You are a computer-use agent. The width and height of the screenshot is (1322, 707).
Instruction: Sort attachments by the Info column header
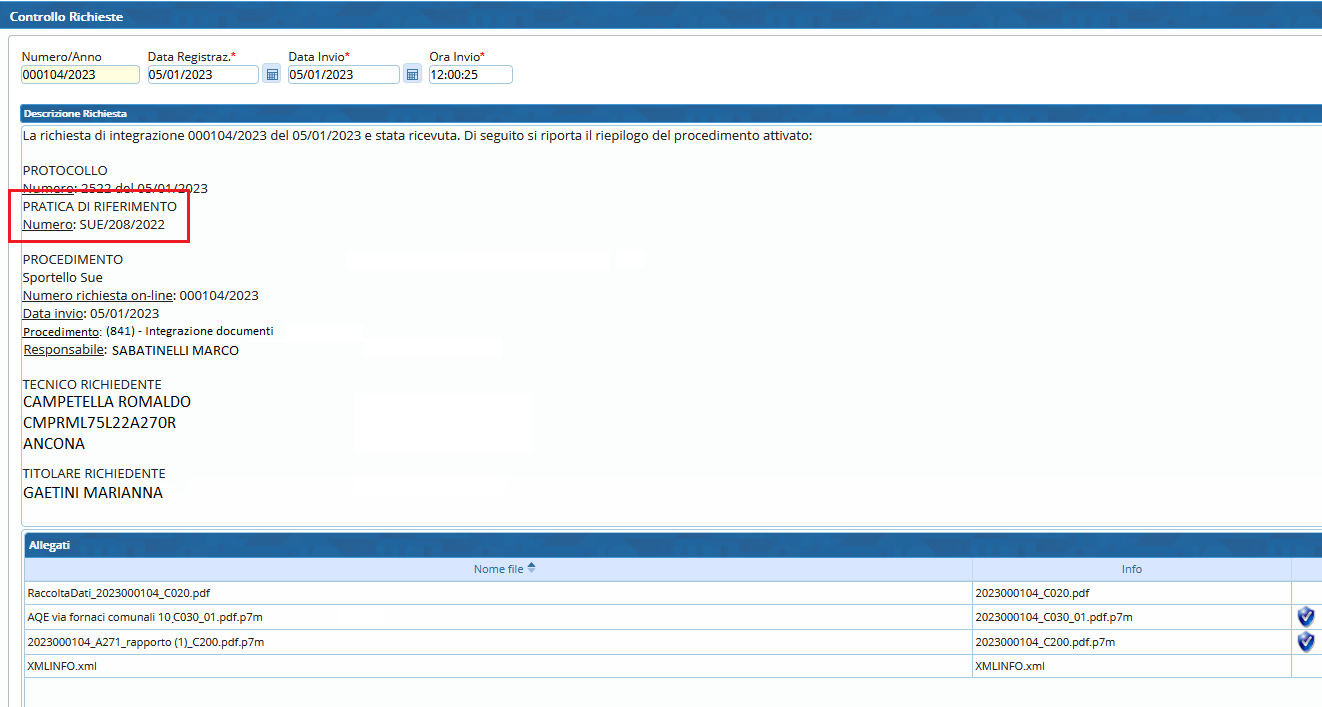tap(1131, 569)
